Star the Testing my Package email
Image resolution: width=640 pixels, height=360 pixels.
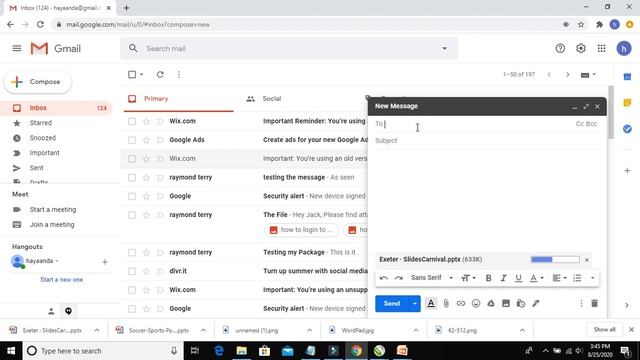[x=146, y=253]
